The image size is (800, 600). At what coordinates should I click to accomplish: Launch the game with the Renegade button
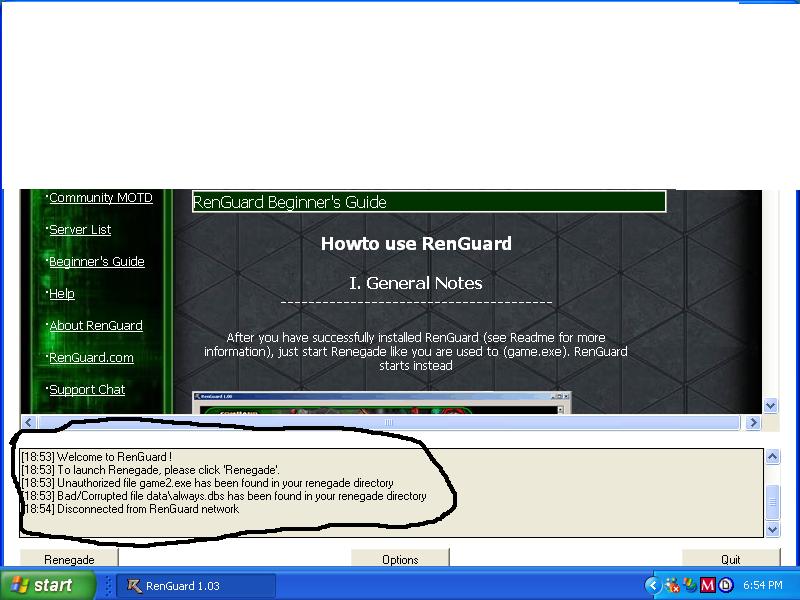[69, 559]
